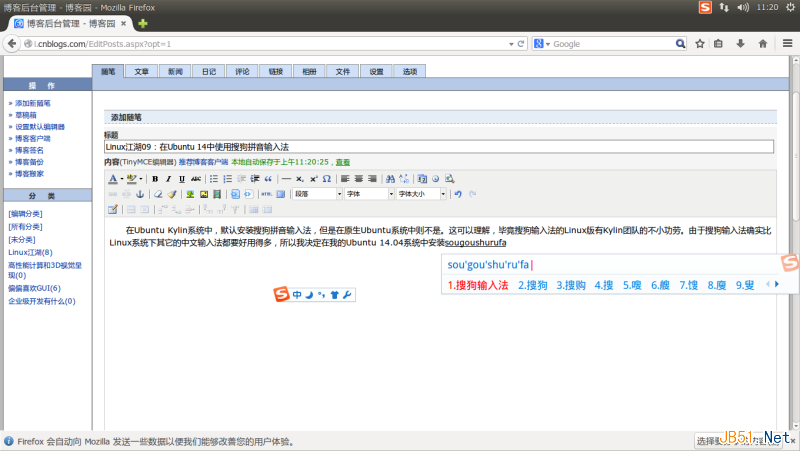Screen dimensions: 800x451
Task: Align text right
Action: [372, 179]
